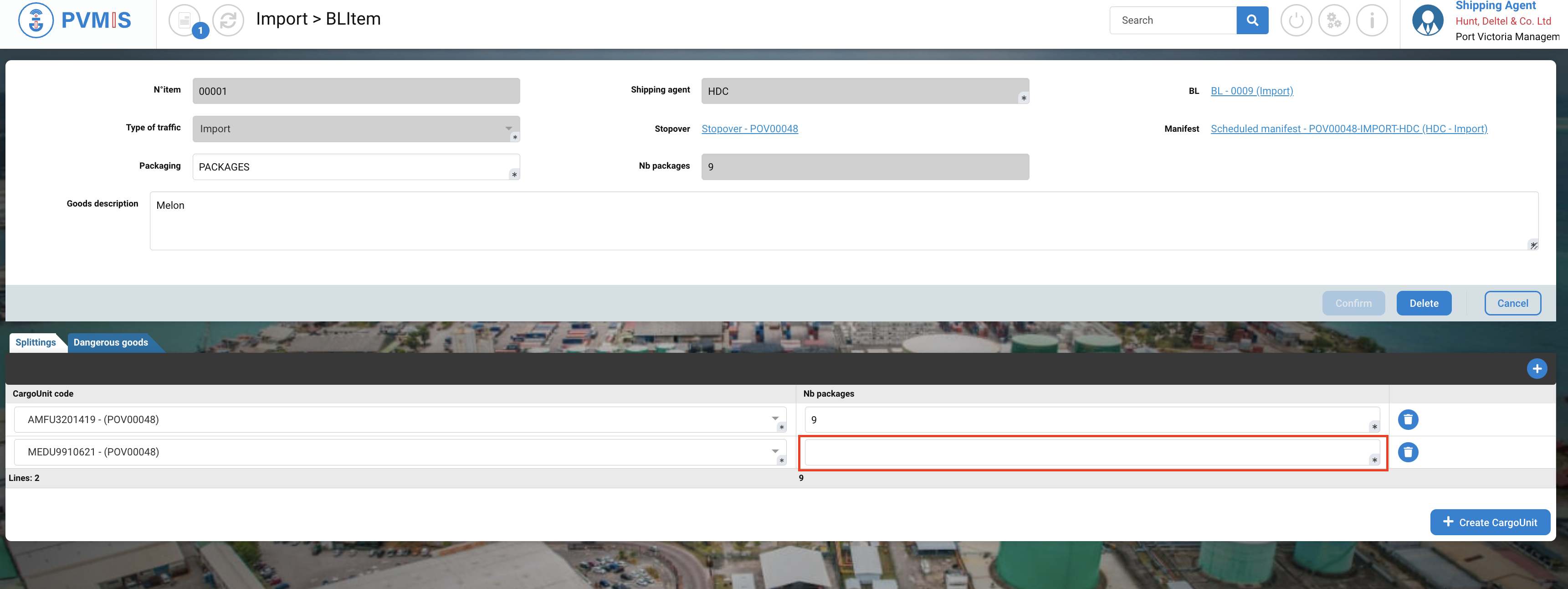
Task: Expand the Type of traffic dropdown
Action: point(508,129)
